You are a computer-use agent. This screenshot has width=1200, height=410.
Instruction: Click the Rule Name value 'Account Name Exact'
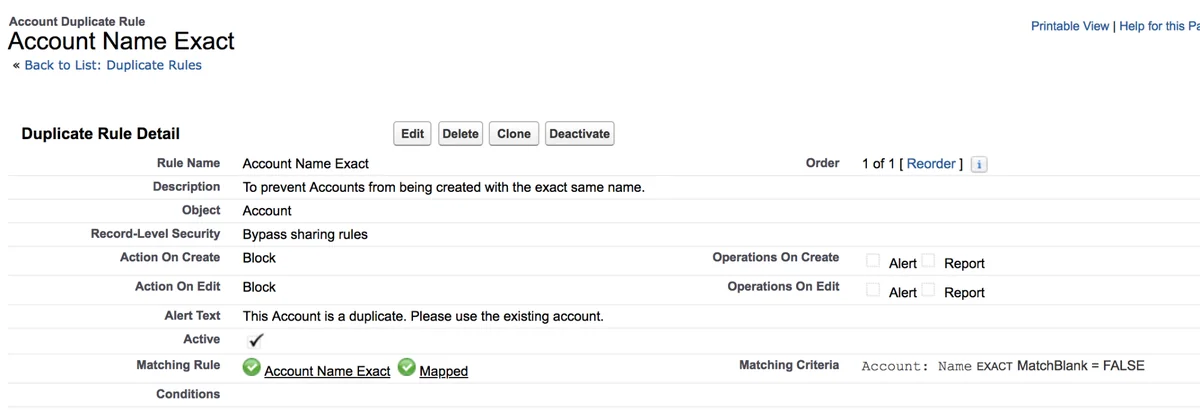point(306,164)
